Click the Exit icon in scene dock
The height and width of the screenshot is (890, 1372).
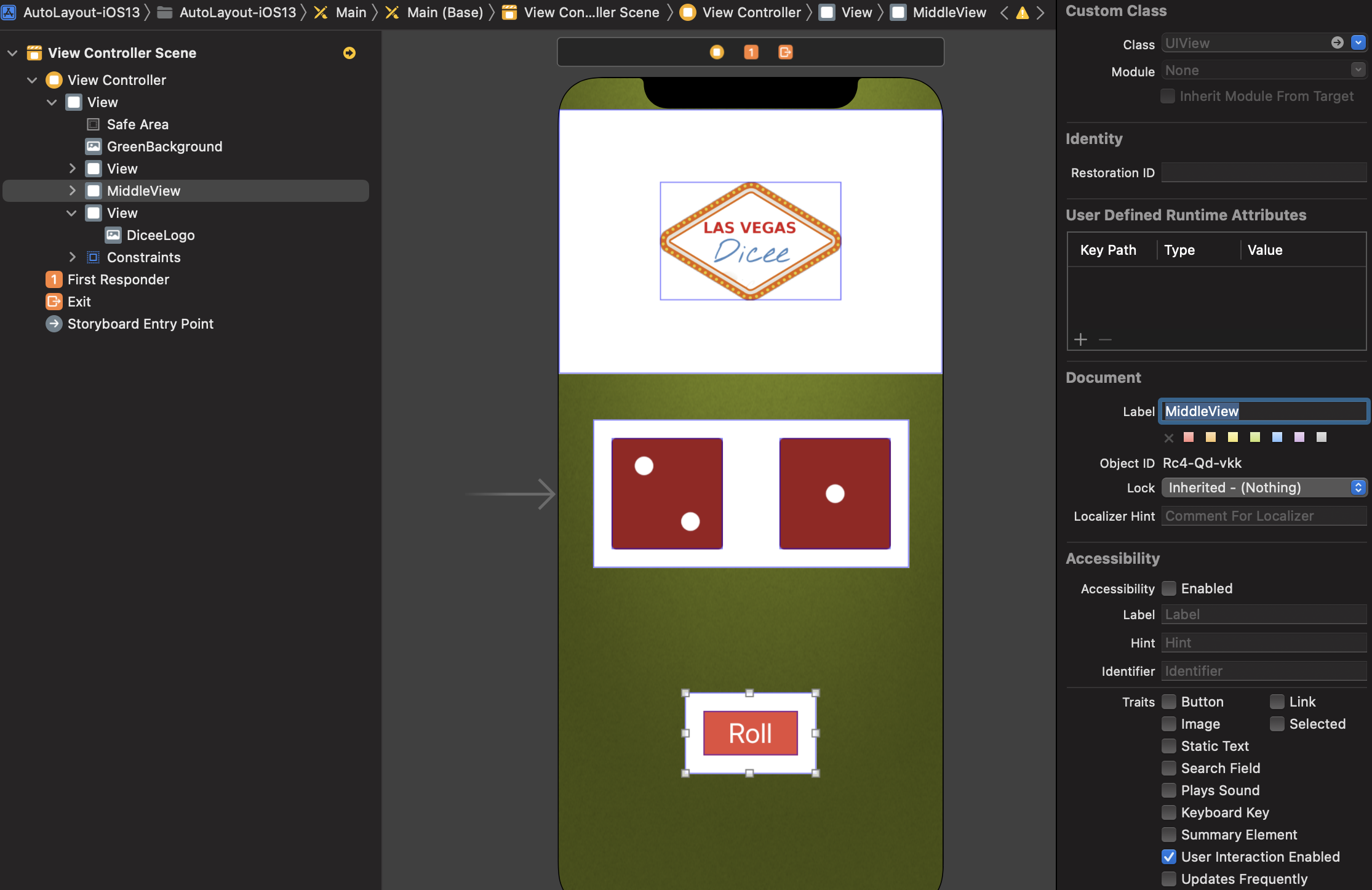coord(785,52)
